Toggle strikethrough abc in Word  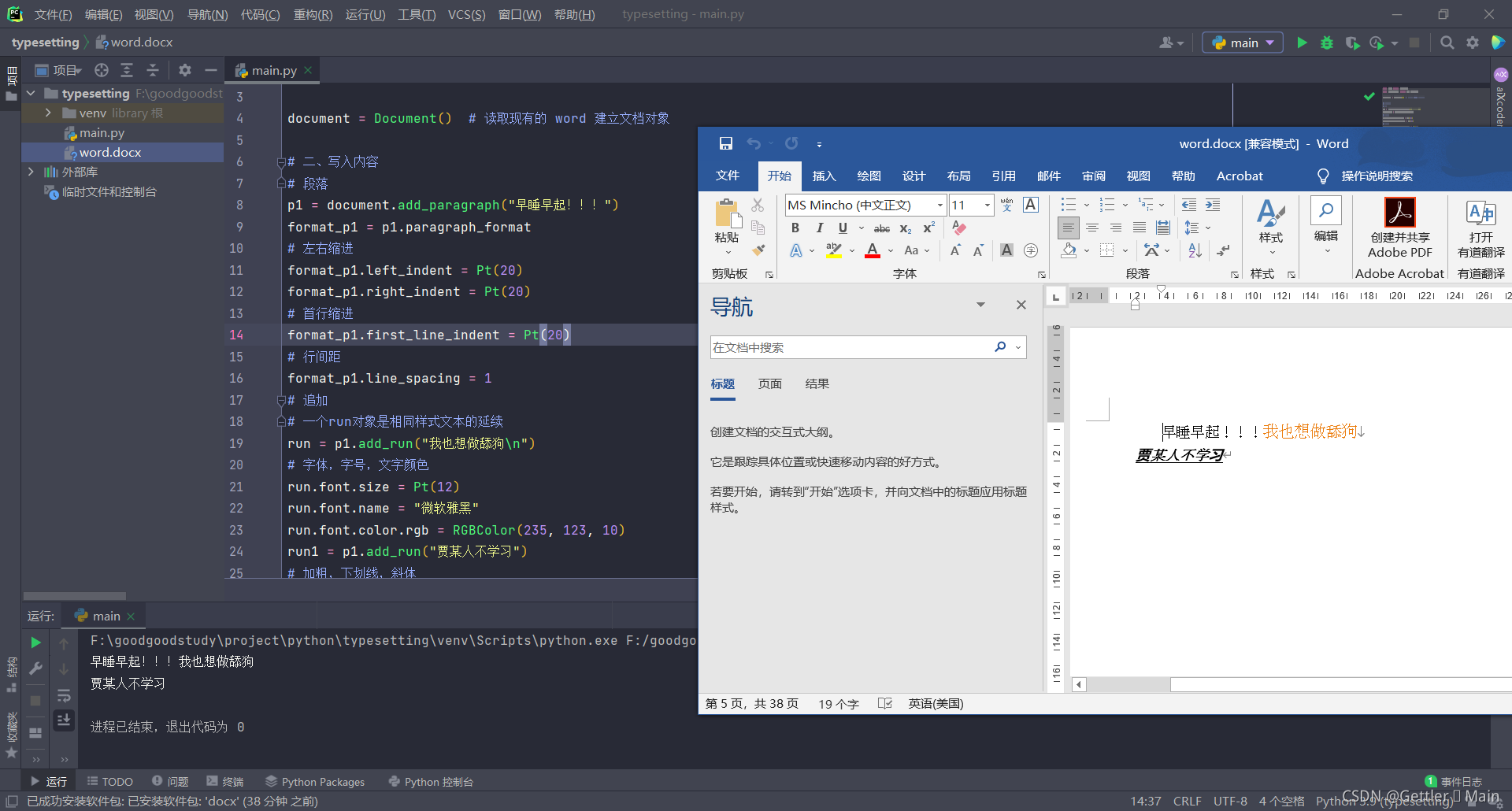(882, 228)
